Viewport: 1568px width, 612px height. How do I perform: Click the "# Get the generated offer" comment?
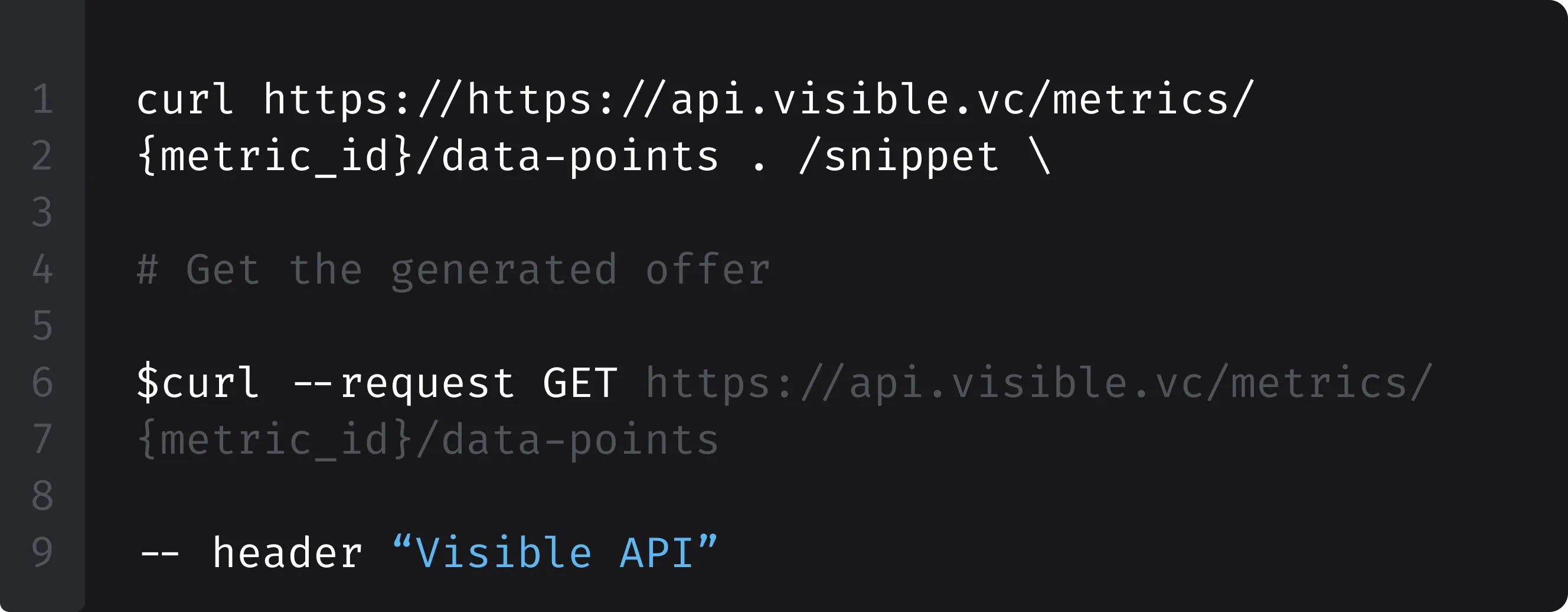(453, 270)
